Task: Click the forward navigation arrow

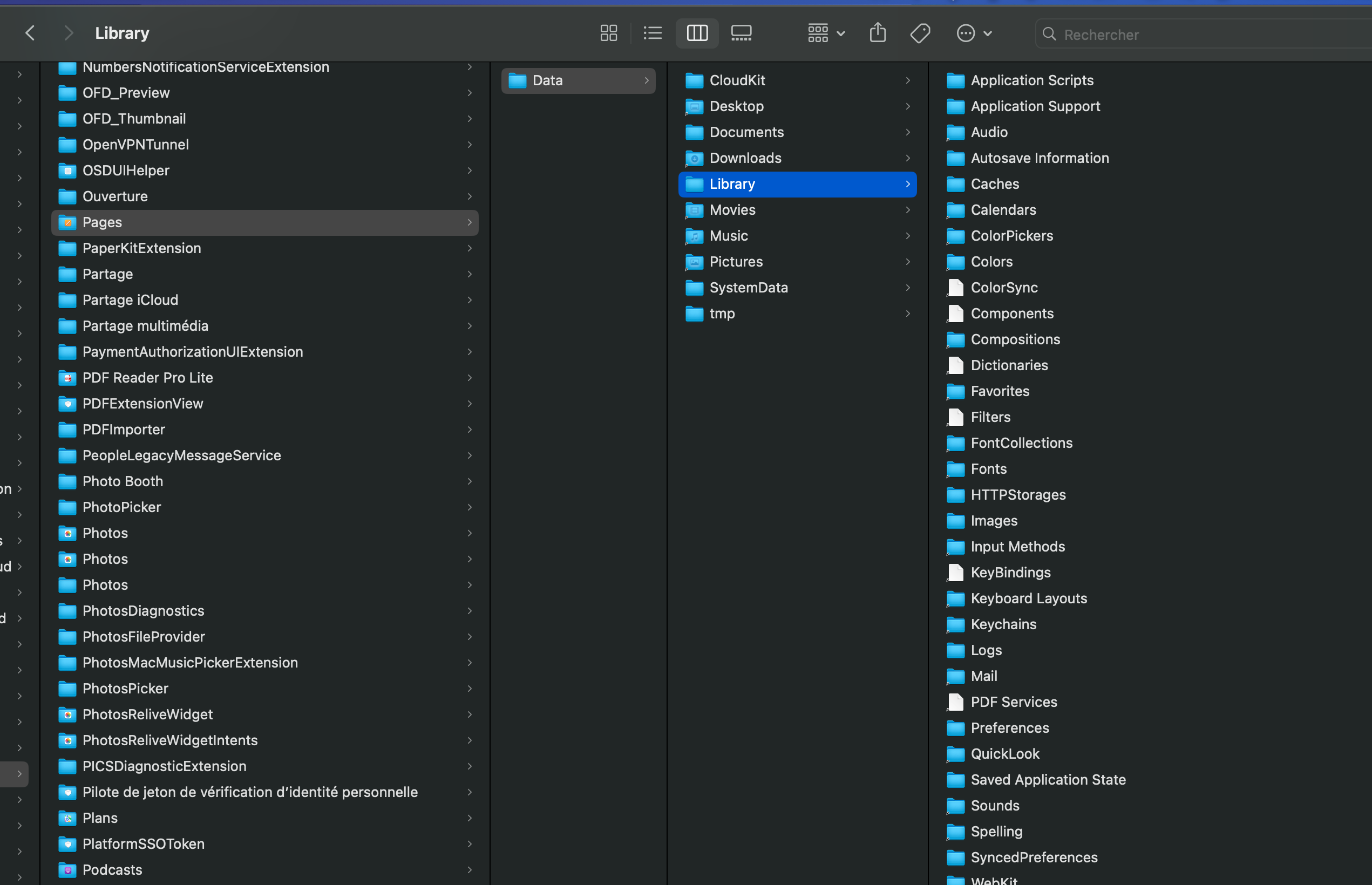Action: [69, 33]
